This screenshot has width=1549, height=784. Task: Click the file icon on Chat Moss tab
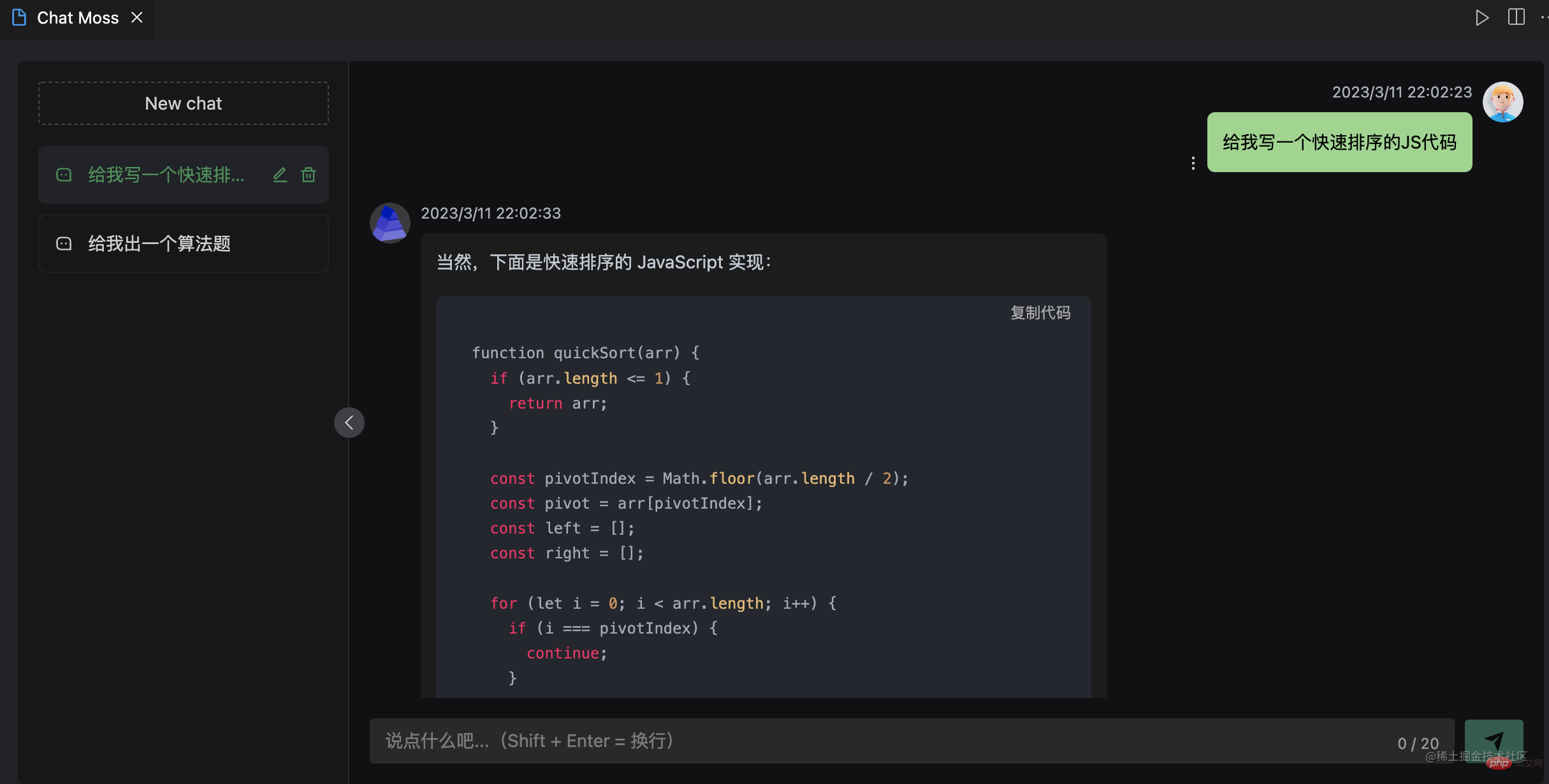[x=19, y=18]
